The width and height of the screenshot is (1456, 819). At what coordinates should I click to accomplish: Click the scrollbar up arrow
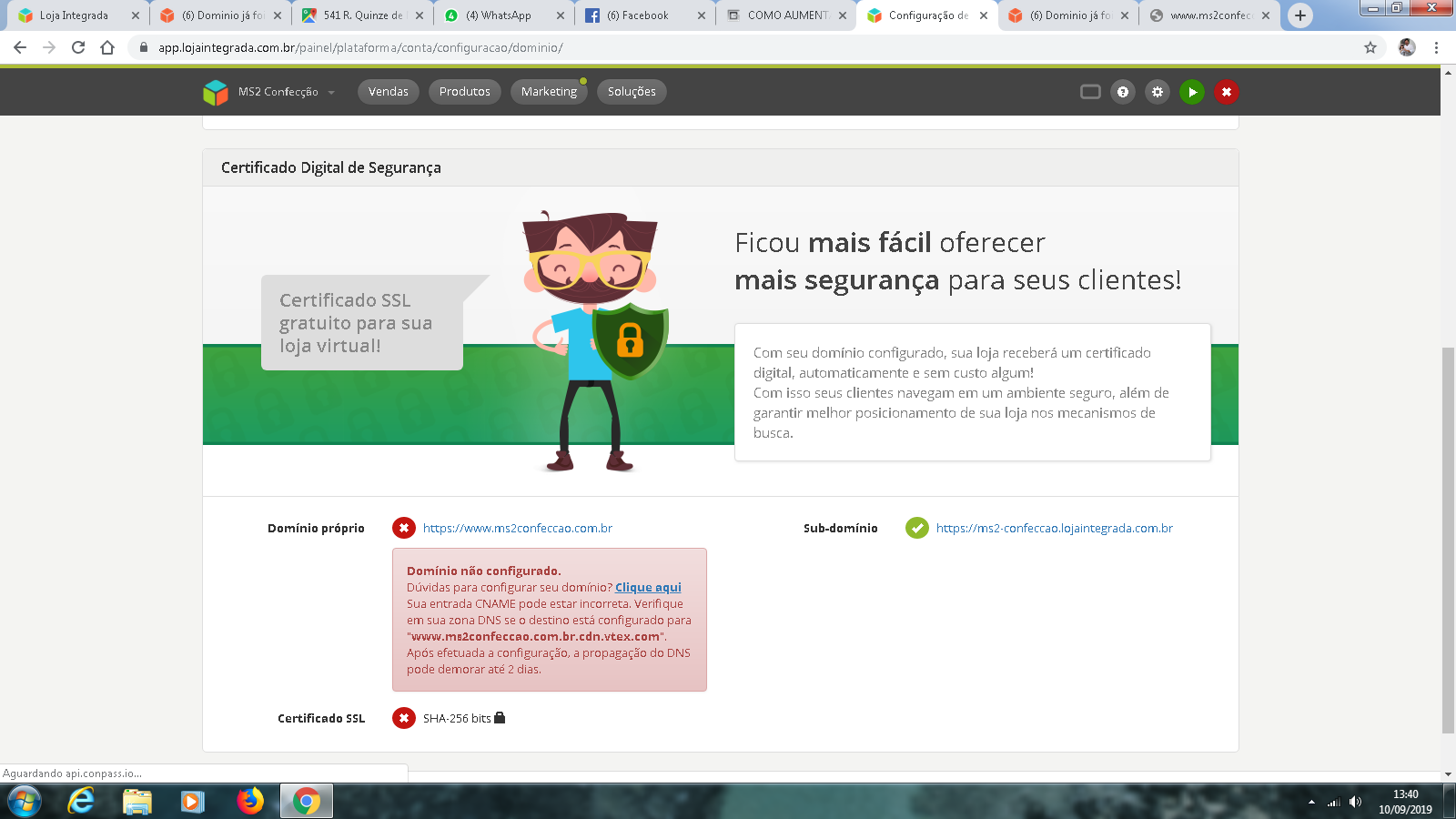tap(1448, 73)
